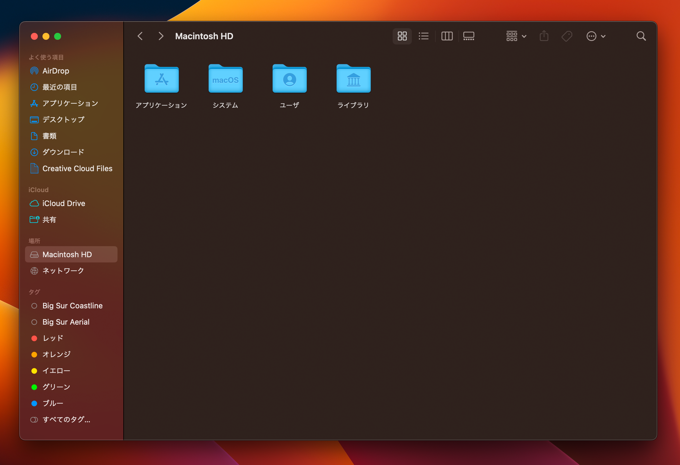The height and width of the screenshot is (465, 680).
Task: Select the ユーザ folder icon
Action: pyautogui.click(x=289, y=79)
